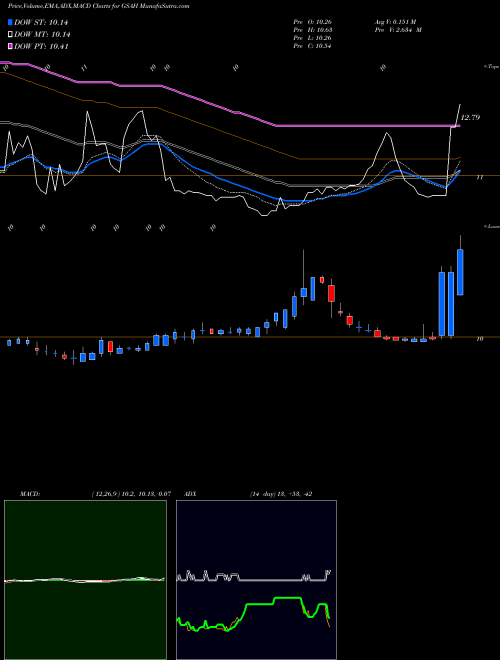Open the green MACD indicator chart

85,580
